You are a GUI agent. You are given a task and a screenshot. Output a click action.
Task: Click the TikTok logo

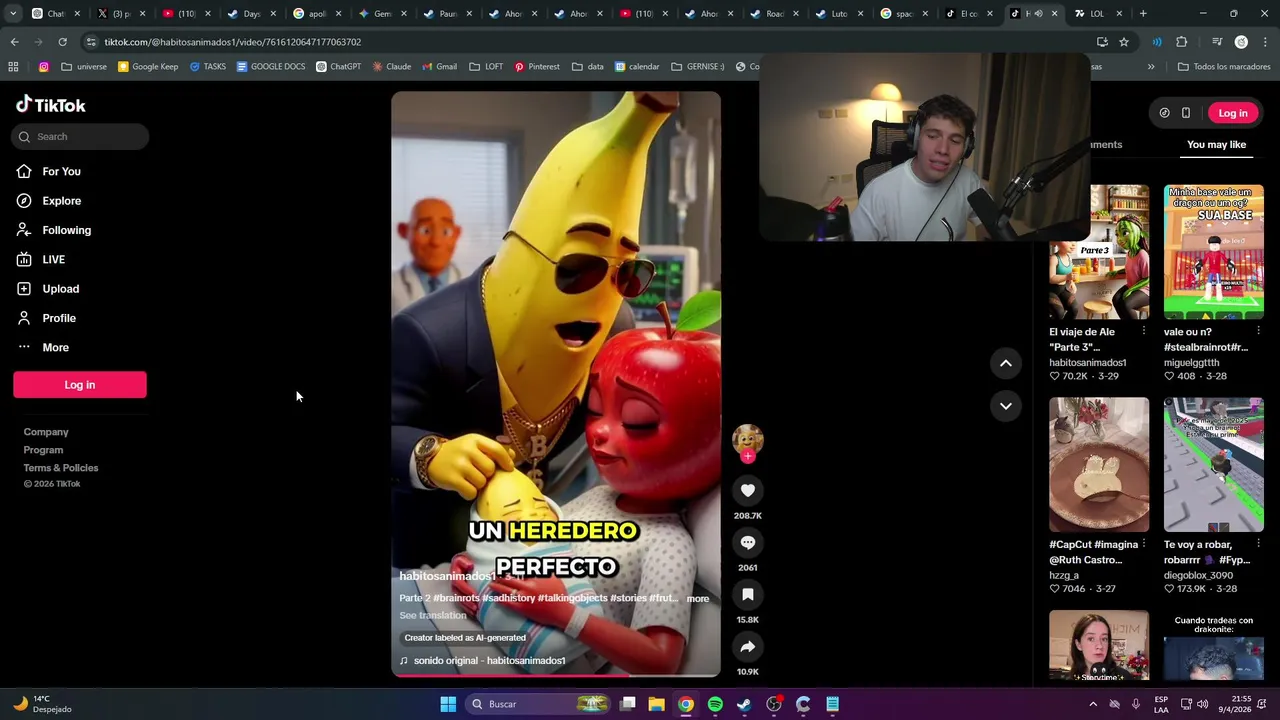click(51, 105)
